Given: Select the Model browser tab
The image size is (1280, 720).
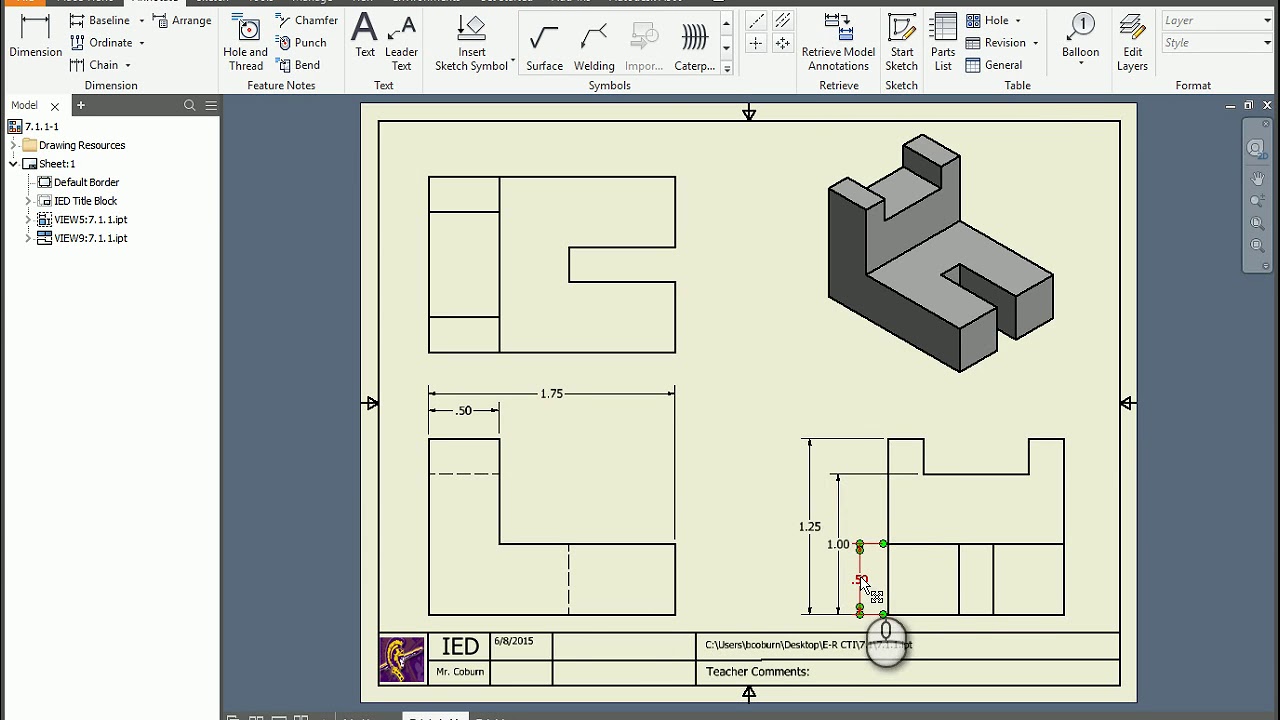Looking at the screenshot, I should (x=25, y=105).
